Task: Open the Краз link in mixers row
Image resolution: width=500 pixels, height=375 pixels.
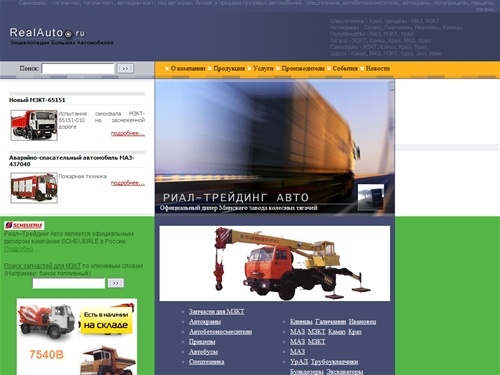Action: coord(355,332)
